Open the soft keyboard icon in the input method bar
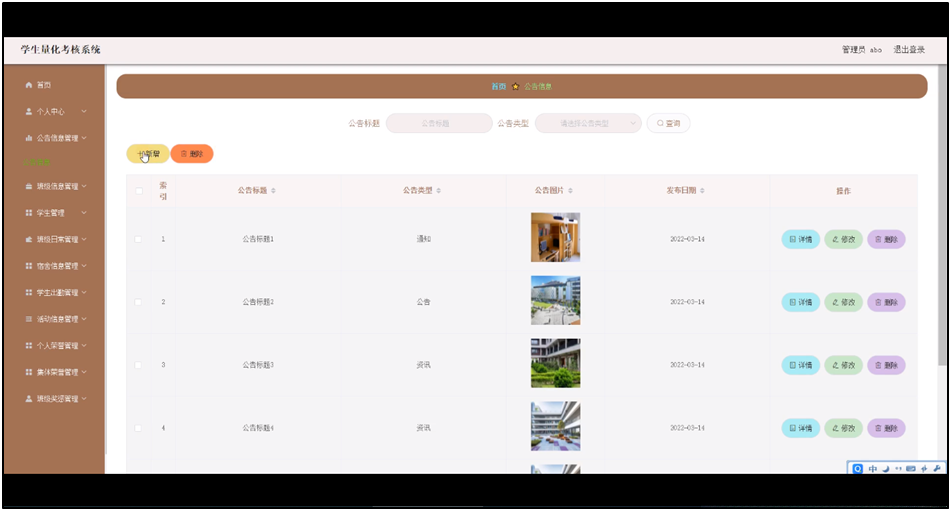This screenshot has width=951, height=511. (x=911, y=469)
